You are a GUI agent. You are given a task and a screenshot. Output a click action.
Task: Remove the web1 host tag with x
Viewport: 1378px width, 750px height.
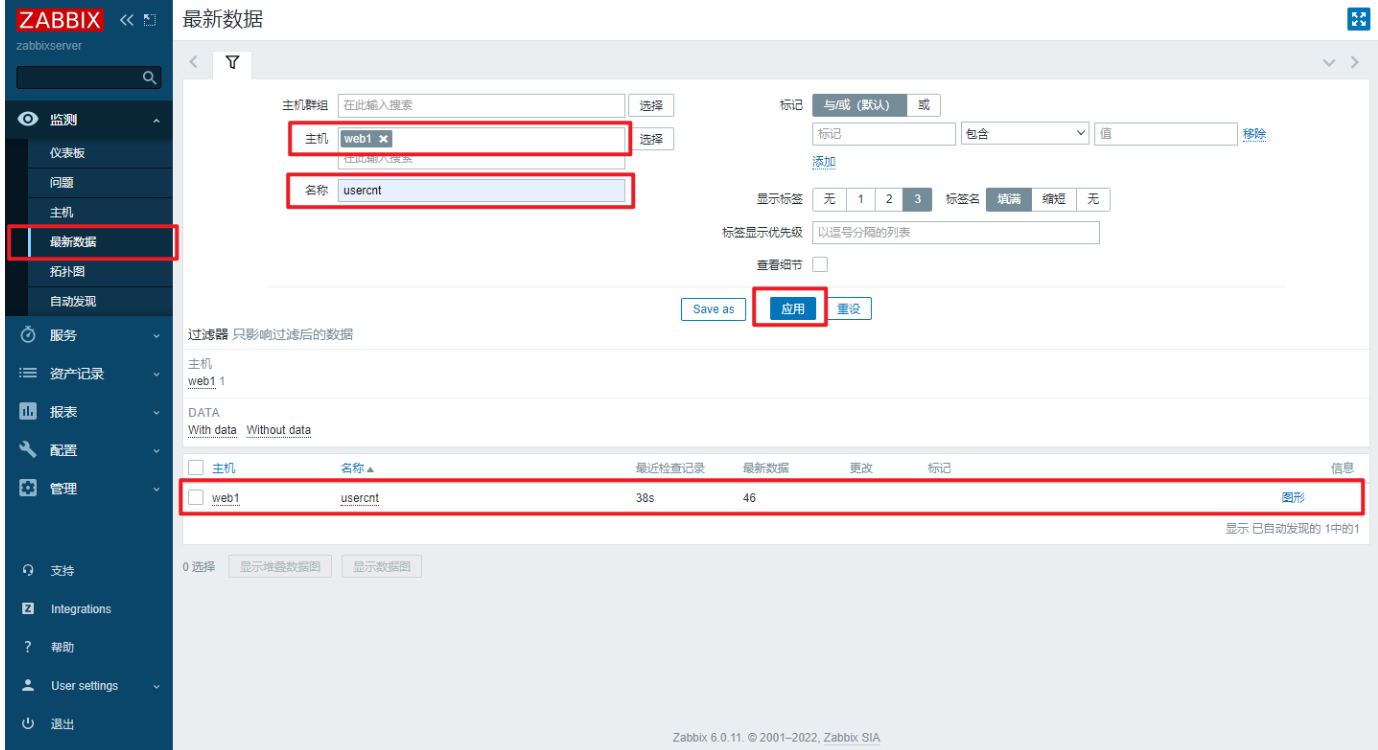click(383, 139)
